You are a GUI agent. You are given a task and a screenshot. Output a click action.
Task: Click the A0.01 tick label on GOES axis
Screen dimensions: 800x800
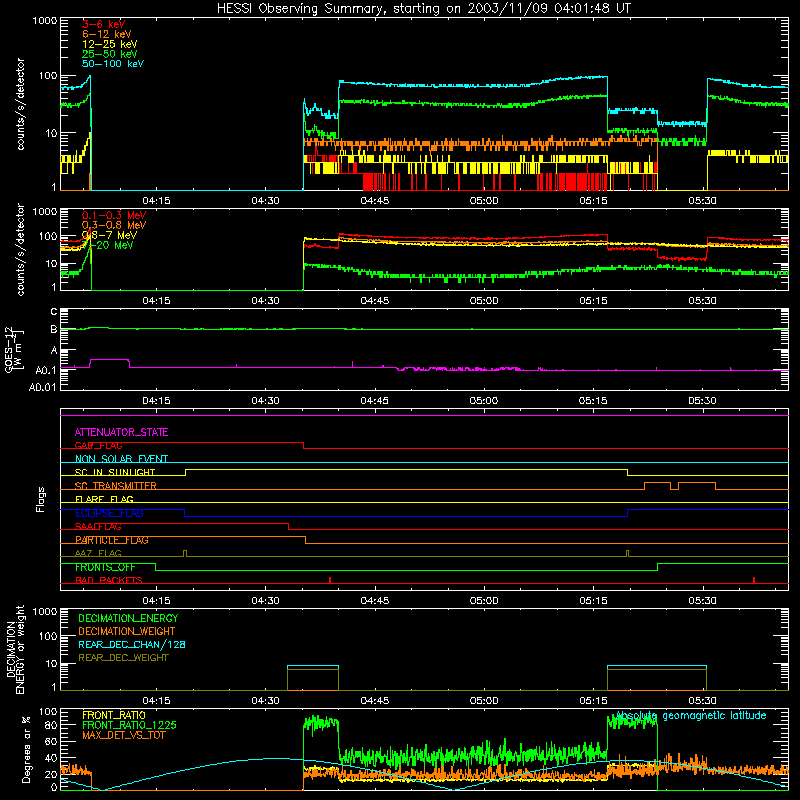click(43, 387)
